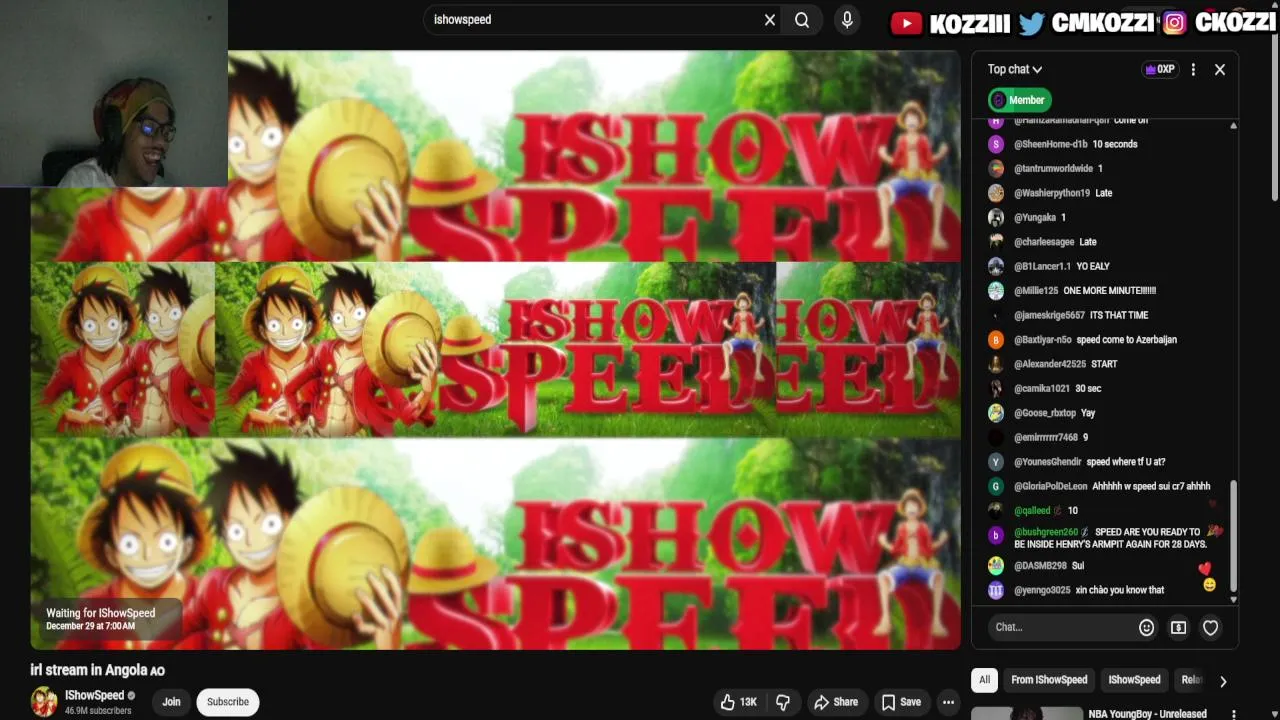Viewport: 1280px width, 720px height.
Task: Click username @camika1021 in chat
Action: pos(1042,389)
